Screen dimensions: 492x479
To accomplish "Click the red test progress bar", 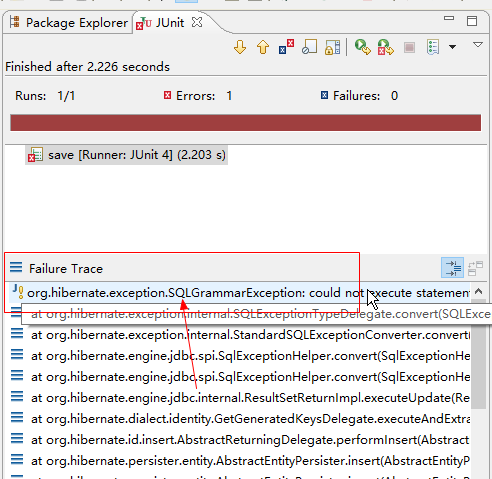I will click(x=246, y=123).
